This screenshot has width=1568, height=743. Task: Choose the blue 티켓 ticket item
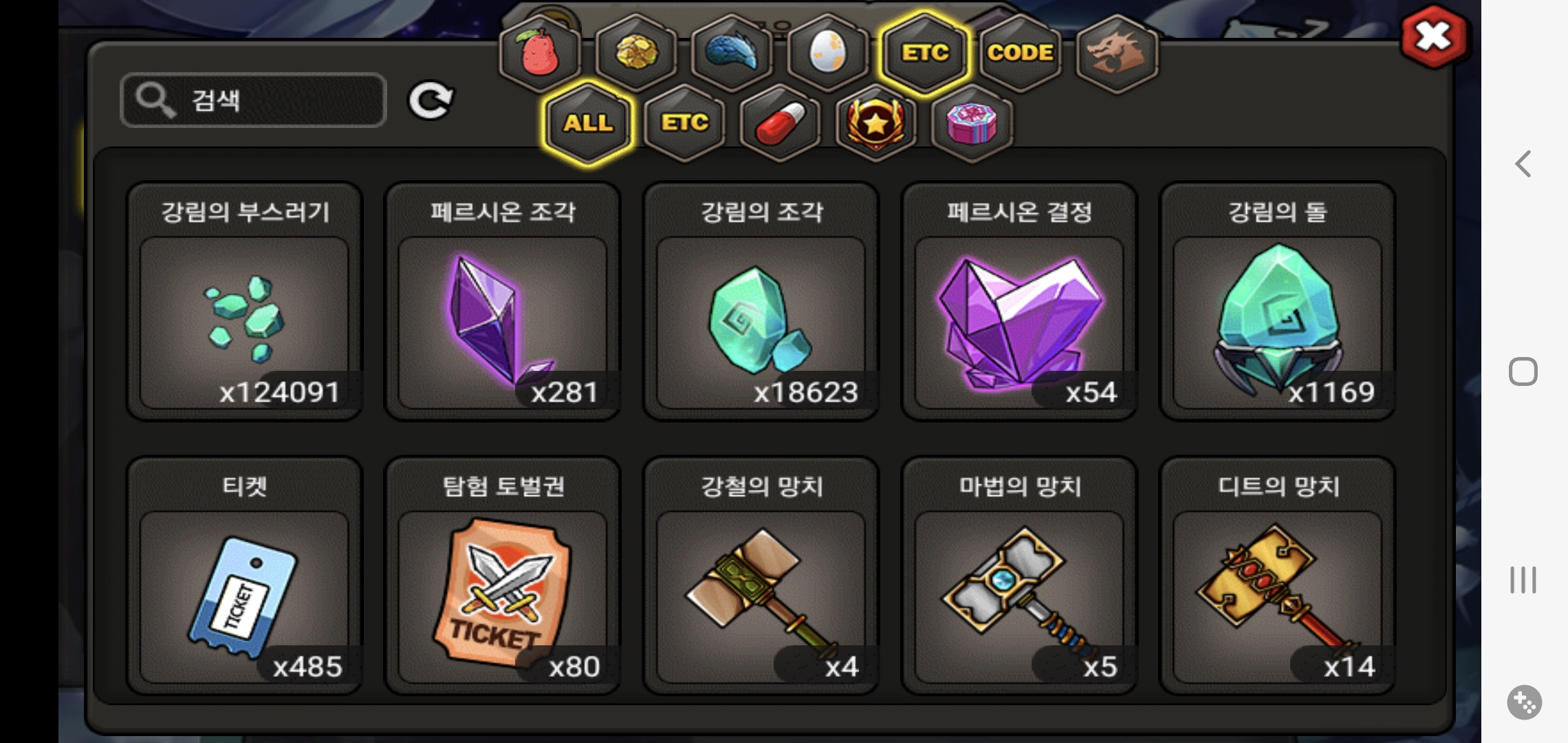[x=244, y=575]
